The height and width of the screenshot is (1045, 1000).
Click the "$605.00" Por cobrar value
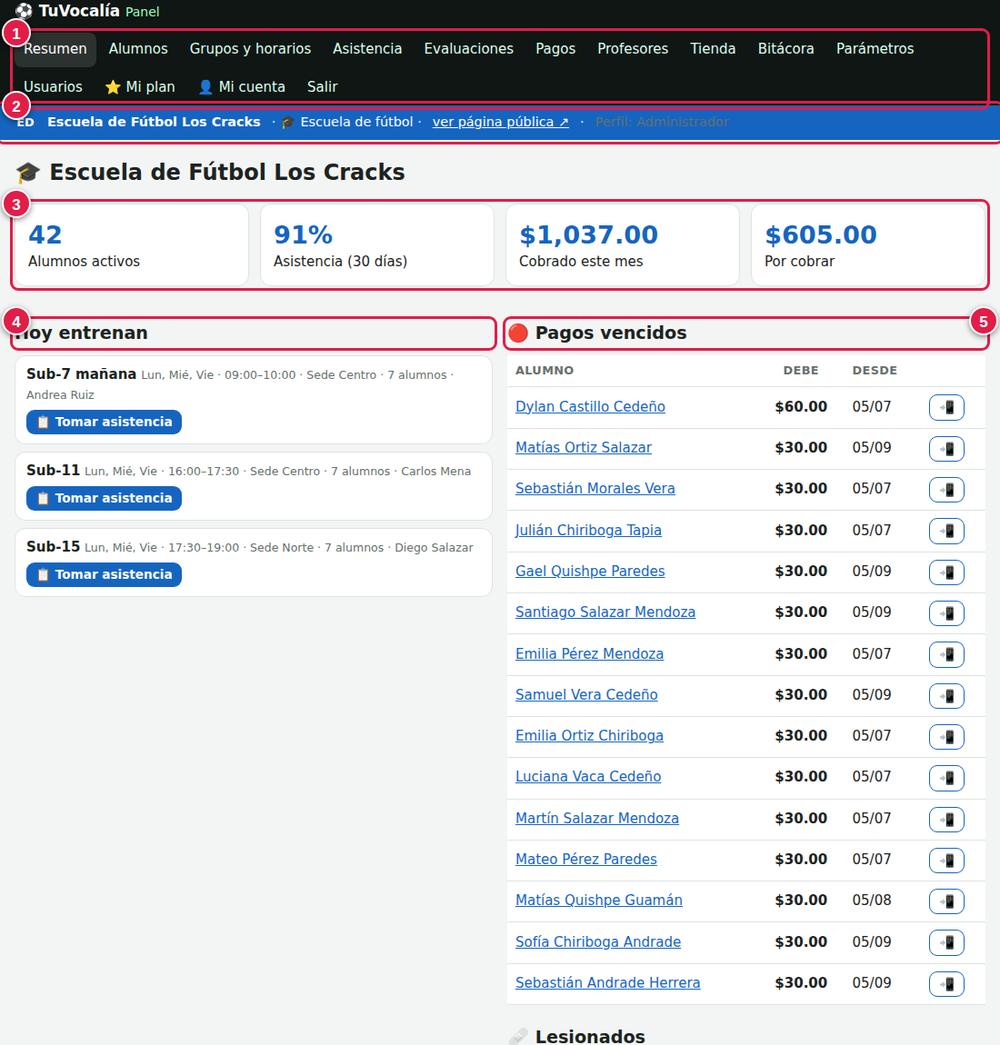pyautogui.click(x=821, y=235)
